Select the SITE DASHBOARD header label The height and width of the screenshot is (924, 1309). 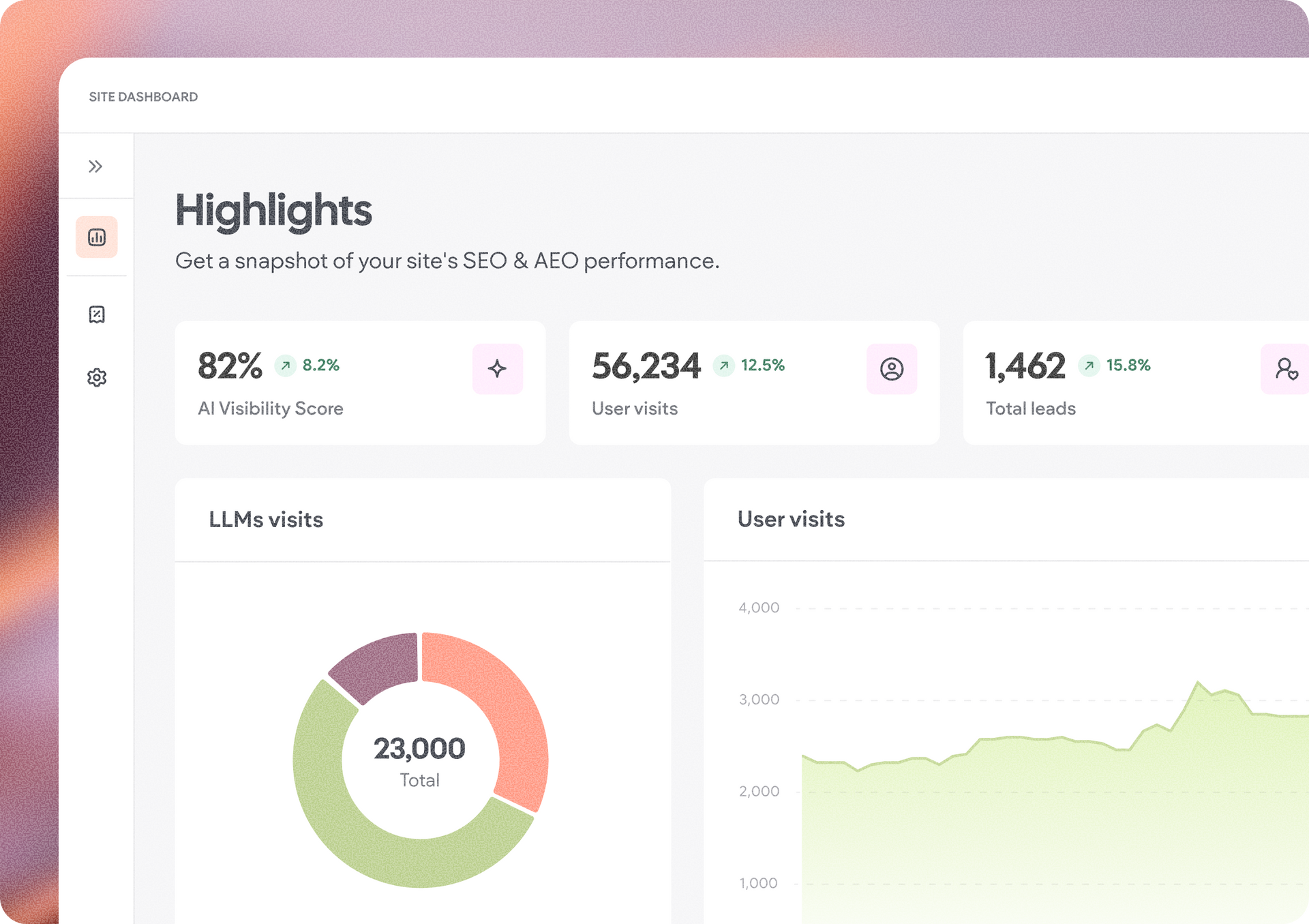coord(143,97)
